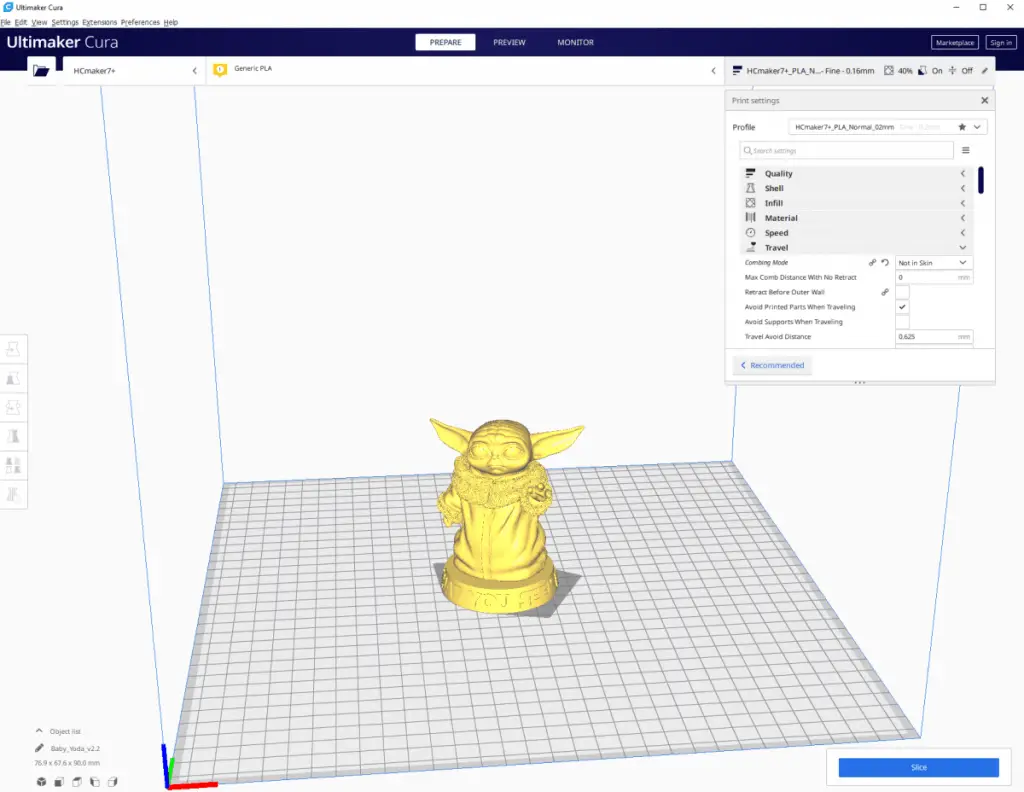Expand the Shell settings category
Image resolution: width=1024 pixels, height=792 pixels.
point(856,188)
